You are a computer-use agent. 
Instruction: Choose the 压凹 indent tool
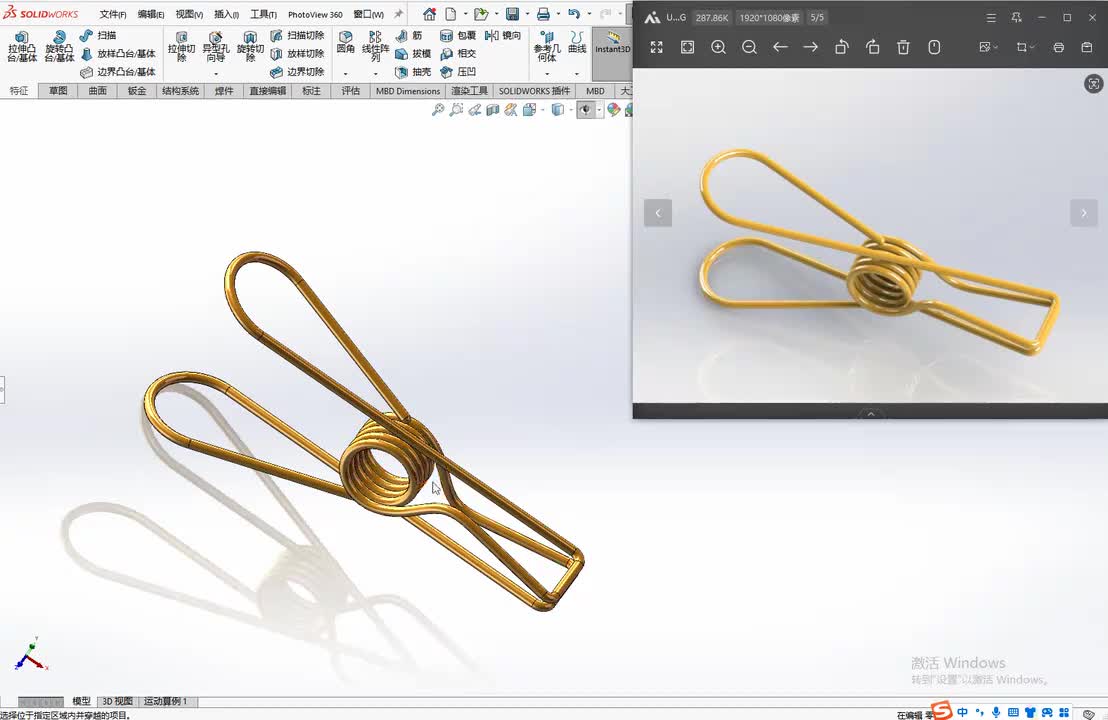pyautogui.click(x=458, y=72)
